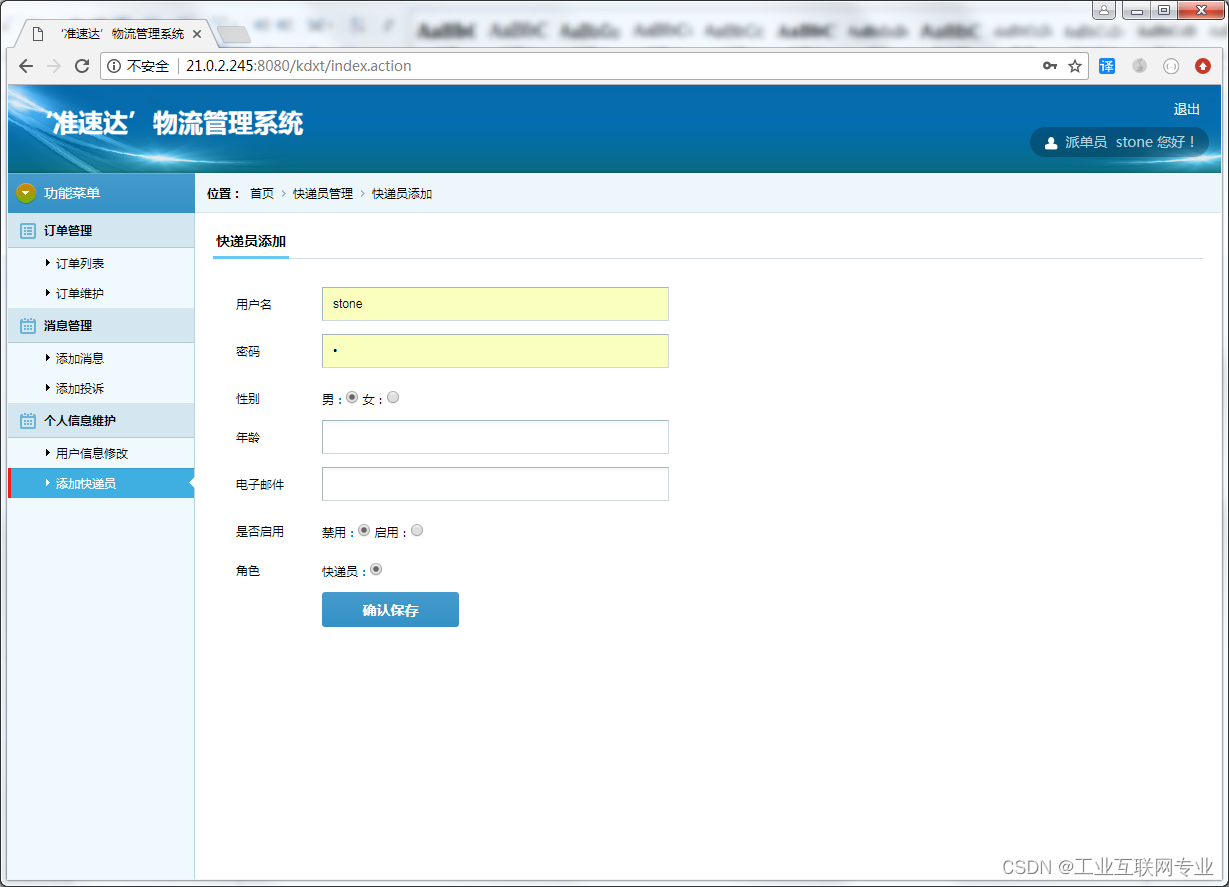Click the saved password key icon

point(1050,66)
